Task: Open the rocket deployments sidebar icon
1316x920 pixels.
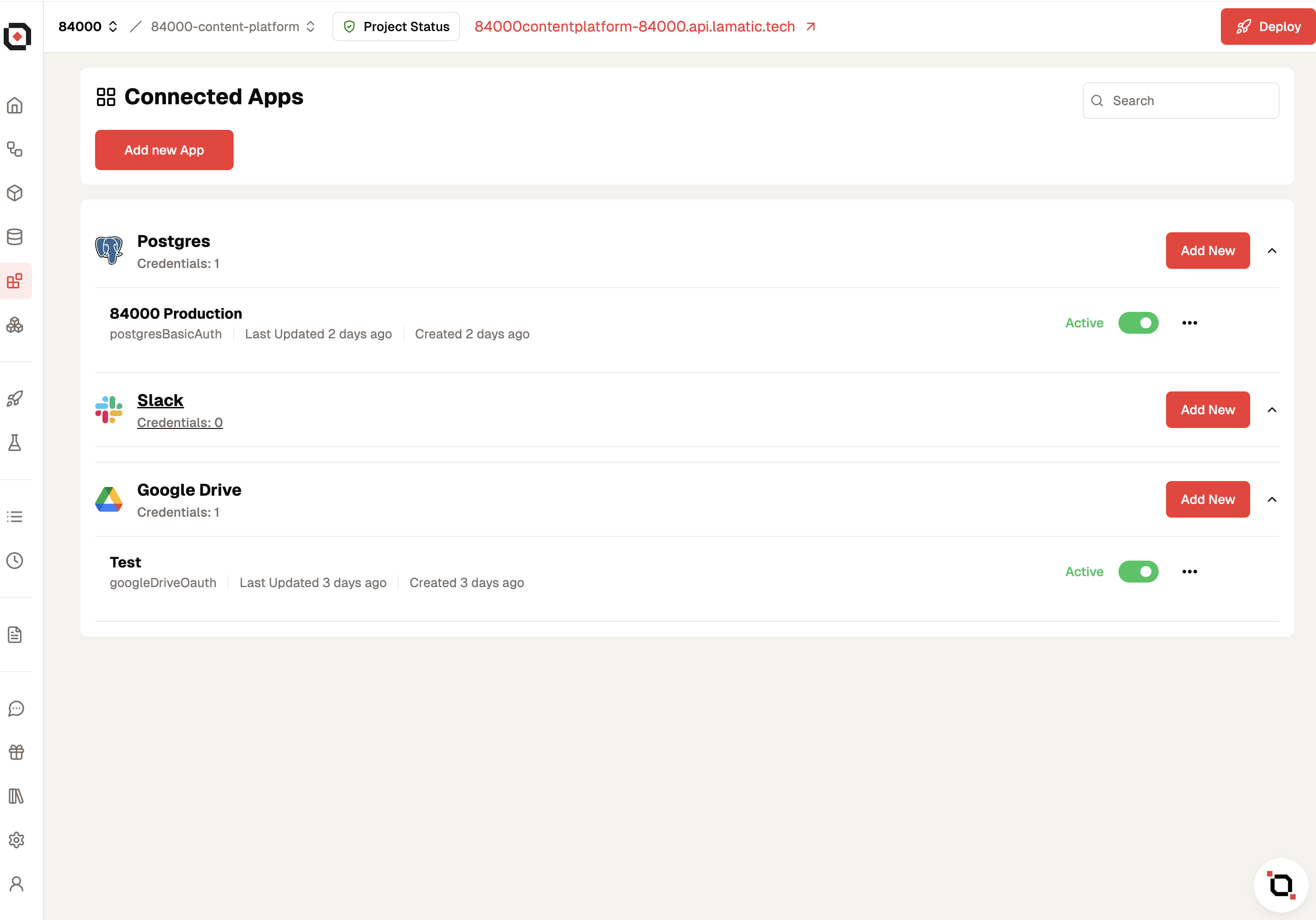Action: point(15,398)
